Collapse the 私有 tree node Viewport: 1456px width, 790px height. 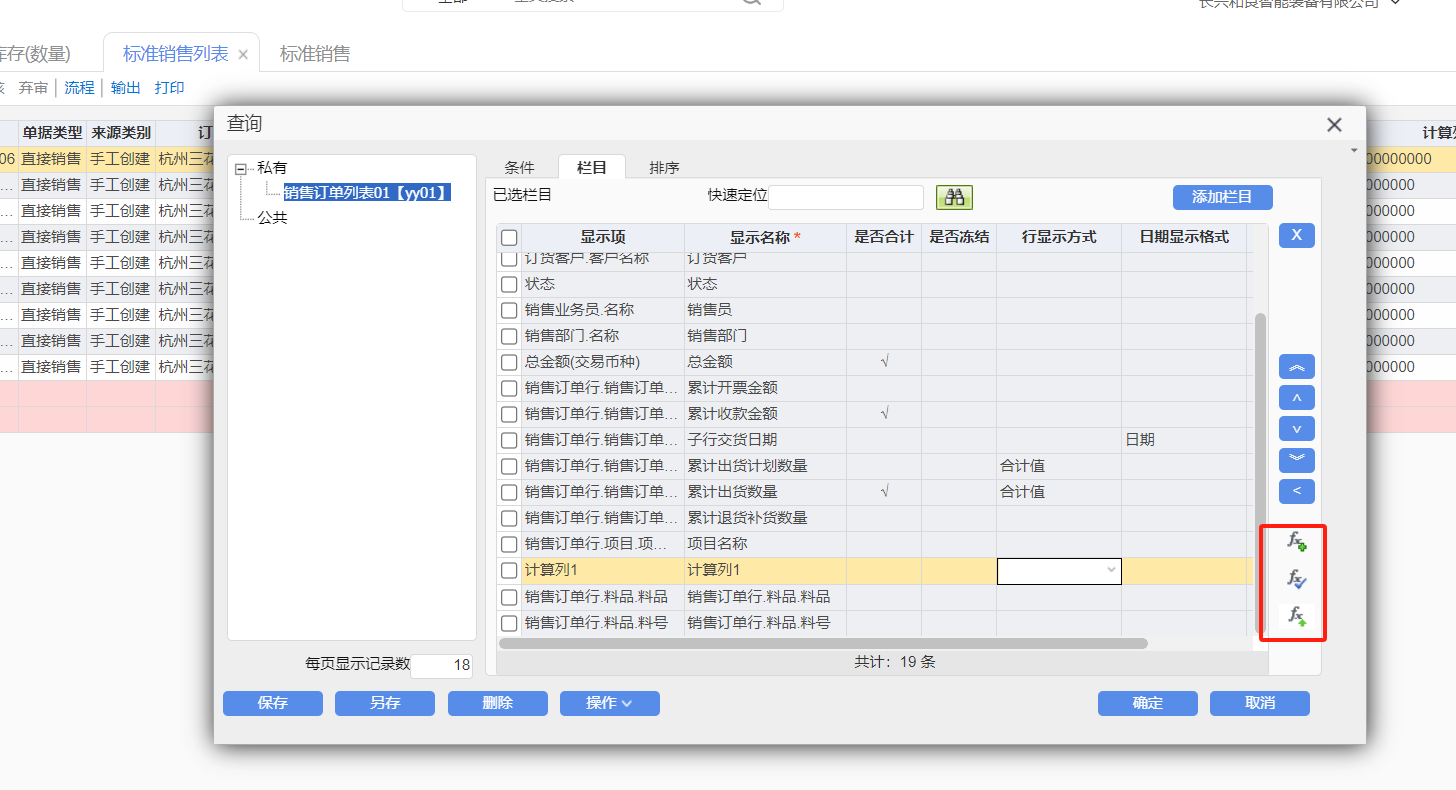pyautogui.click(x=240, y=169)
